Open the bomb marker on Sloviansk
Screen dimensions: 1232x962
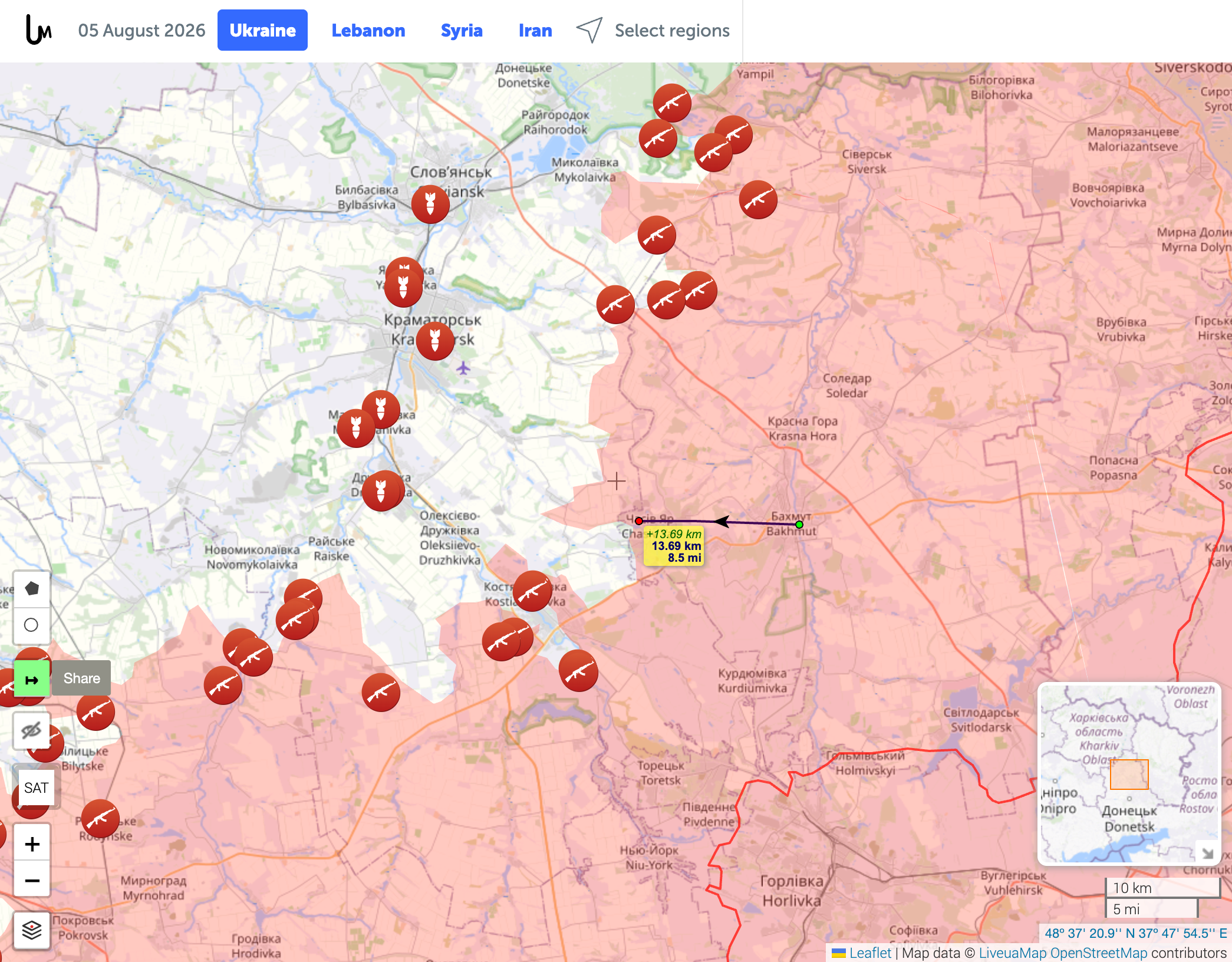point(430,204)
